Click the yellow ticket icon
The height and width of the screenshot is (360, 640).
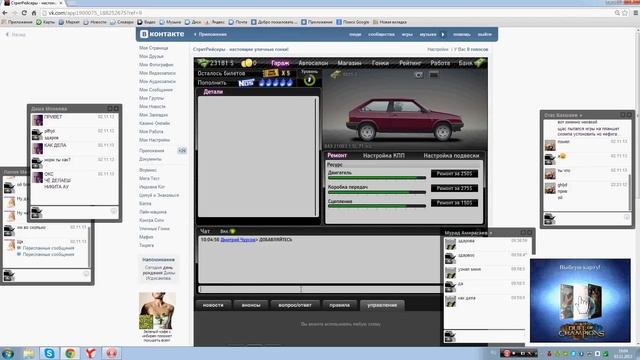coord(271,73)
